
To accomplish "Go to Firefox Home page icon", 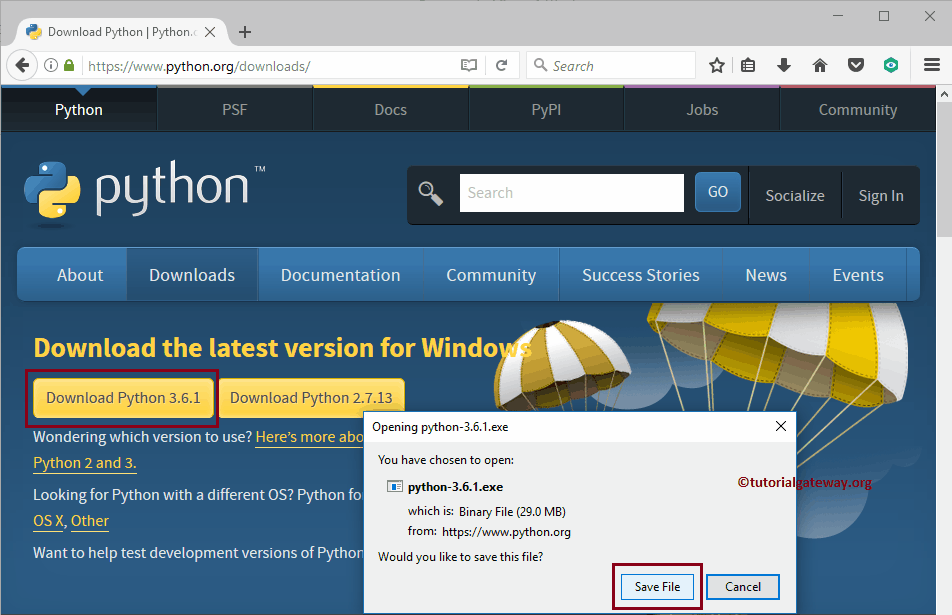I will (820, 66).
